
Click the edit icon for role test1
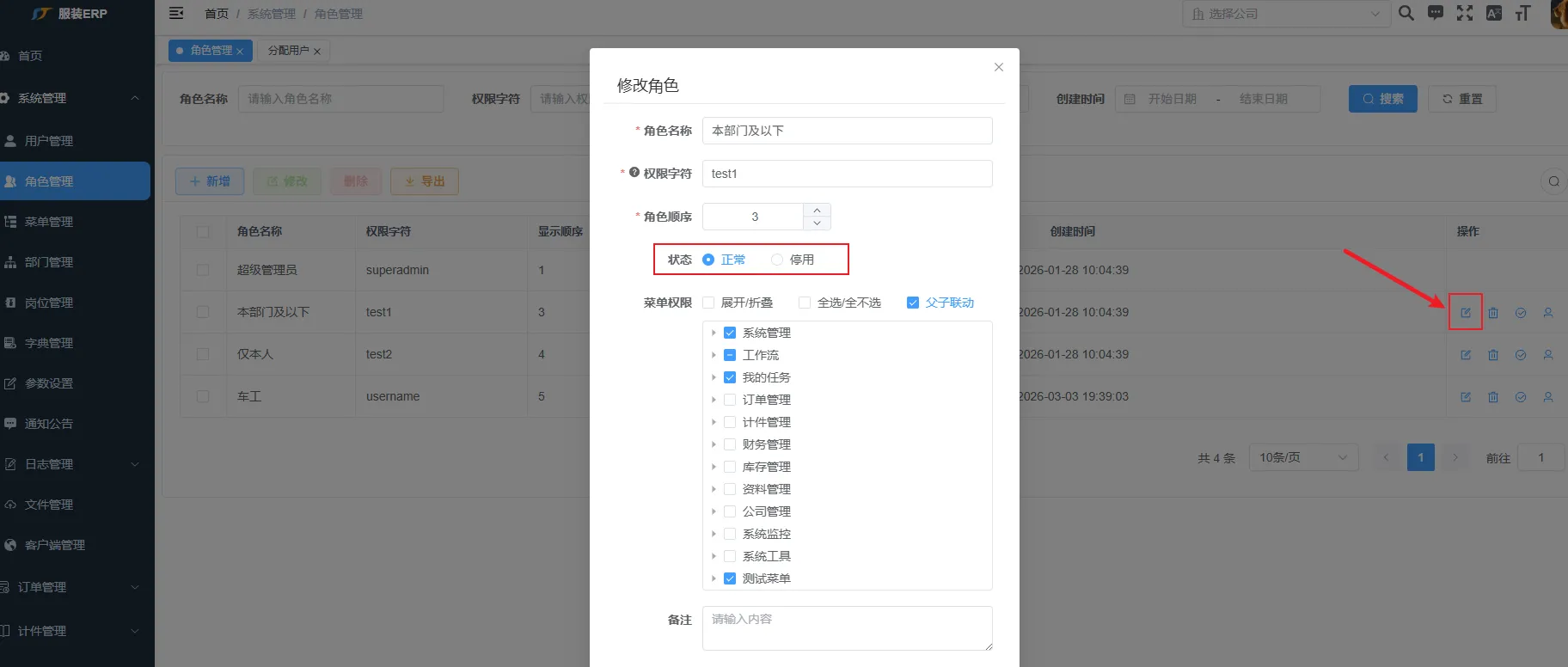(1466, 313)
